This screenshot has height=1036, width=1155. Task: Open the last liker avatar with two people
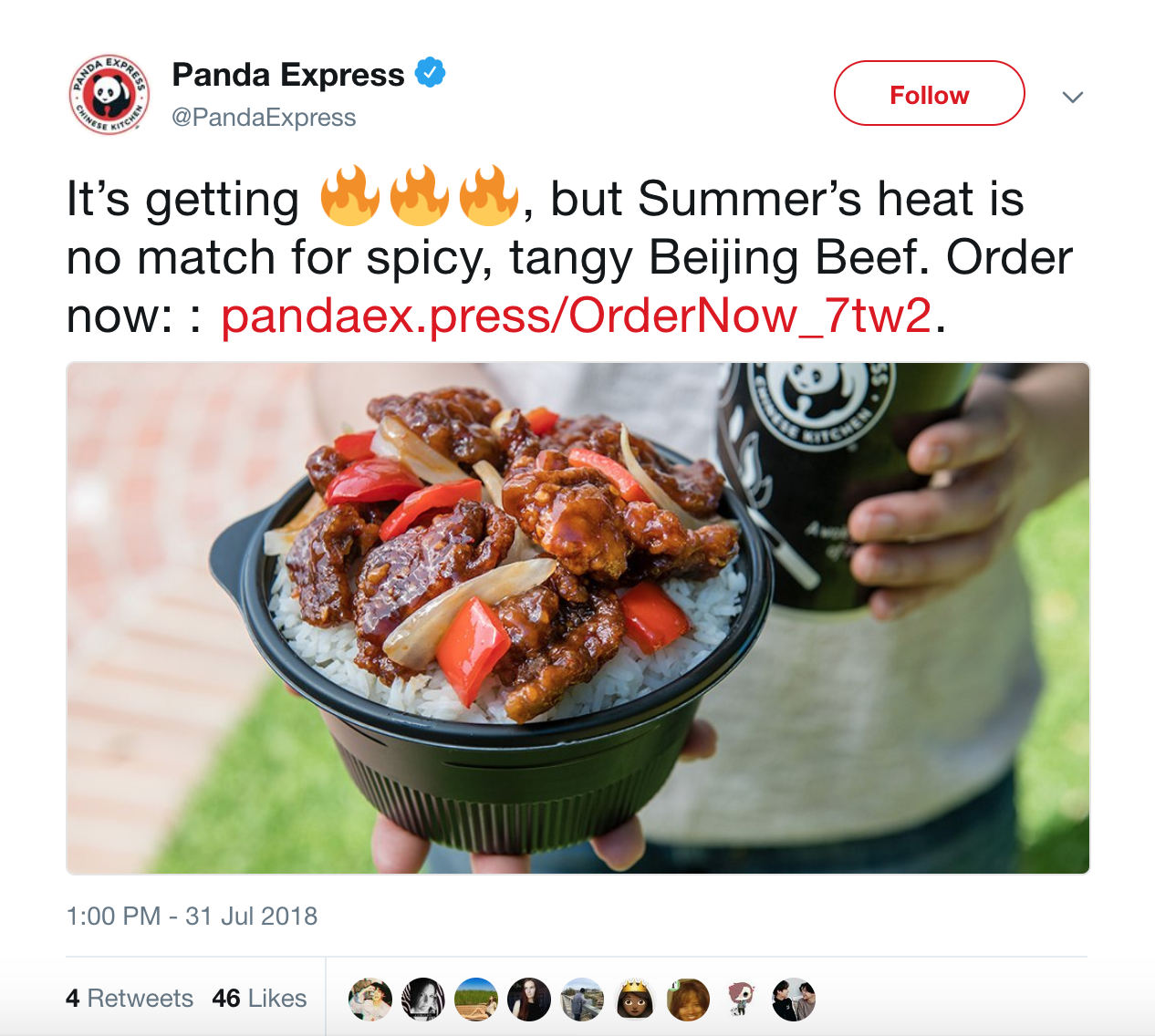tap(794, 1000)
